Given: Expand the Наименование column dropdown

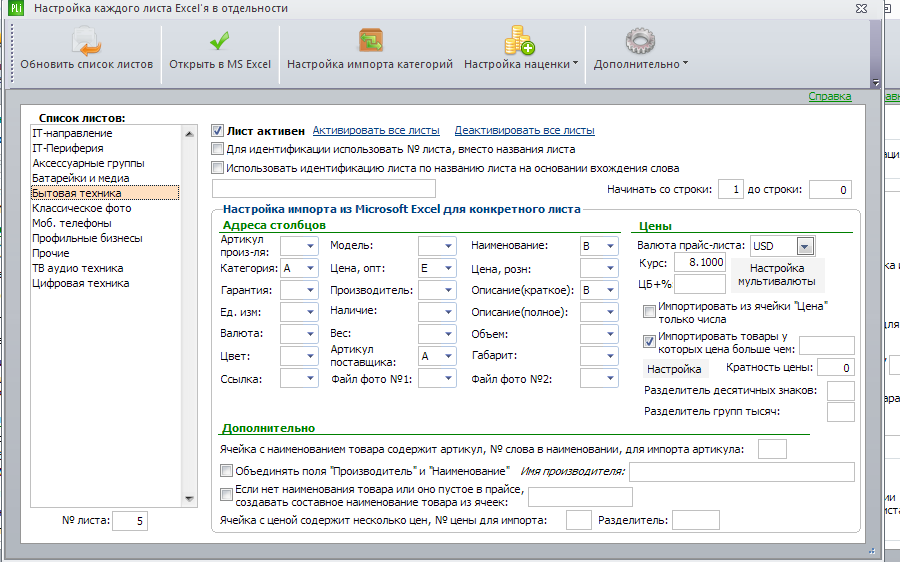Looking at the screenshot, I should coord(610,246).
